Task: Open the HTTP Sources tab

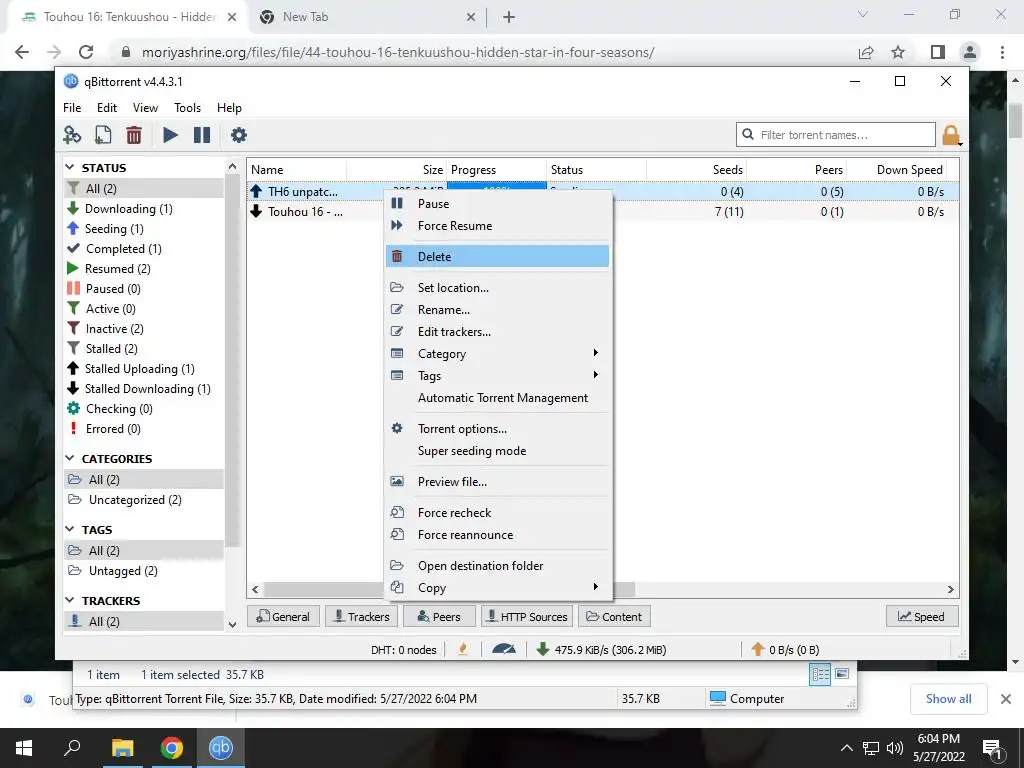Action: point(528,616)
